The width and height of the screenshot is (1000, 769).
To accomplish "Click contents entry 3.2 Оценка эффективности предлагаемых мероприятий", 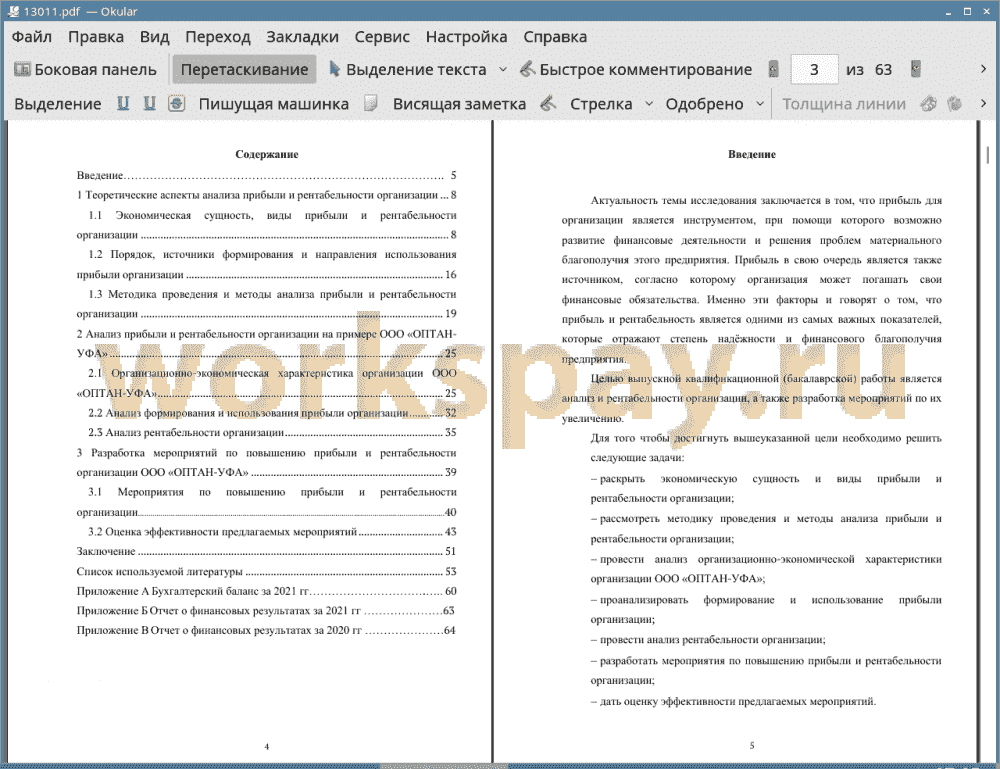I will tap(272, 532).
